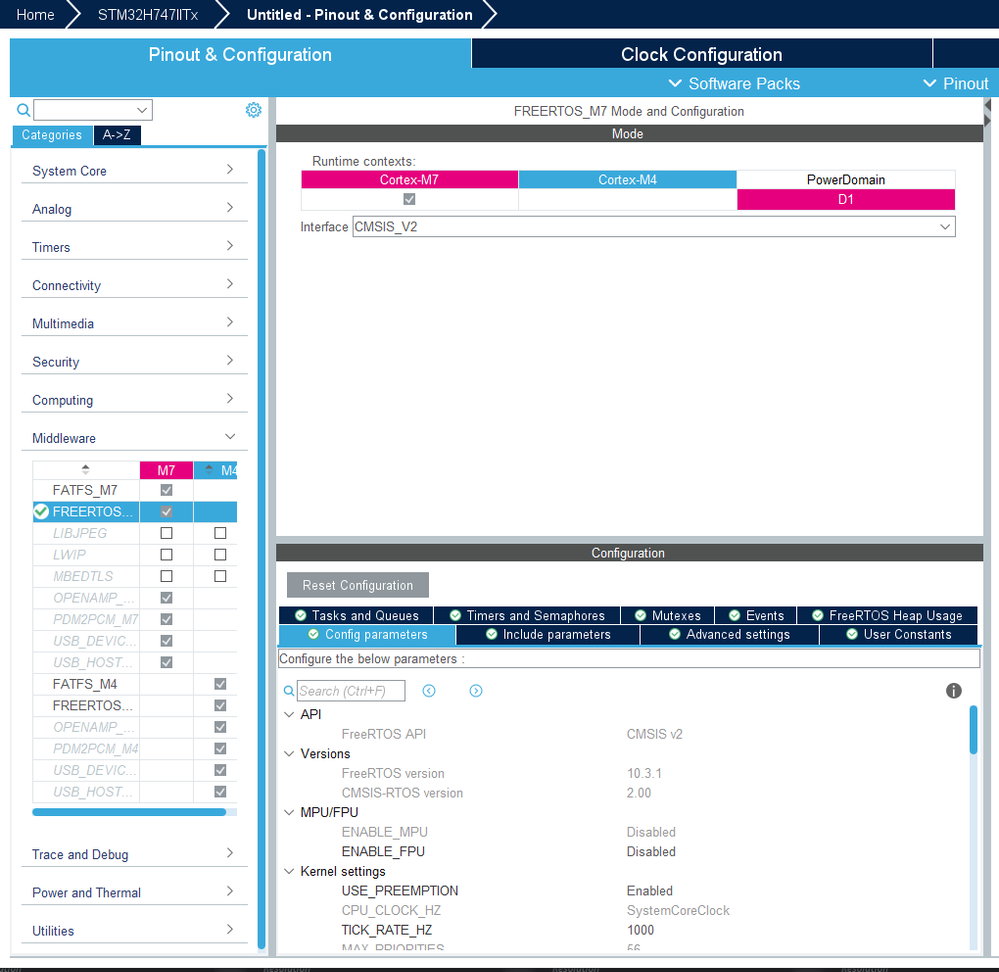Screen dimensions: 999x972
Task: Open the Pinout dropdown menu
Action: coord(956,83)
